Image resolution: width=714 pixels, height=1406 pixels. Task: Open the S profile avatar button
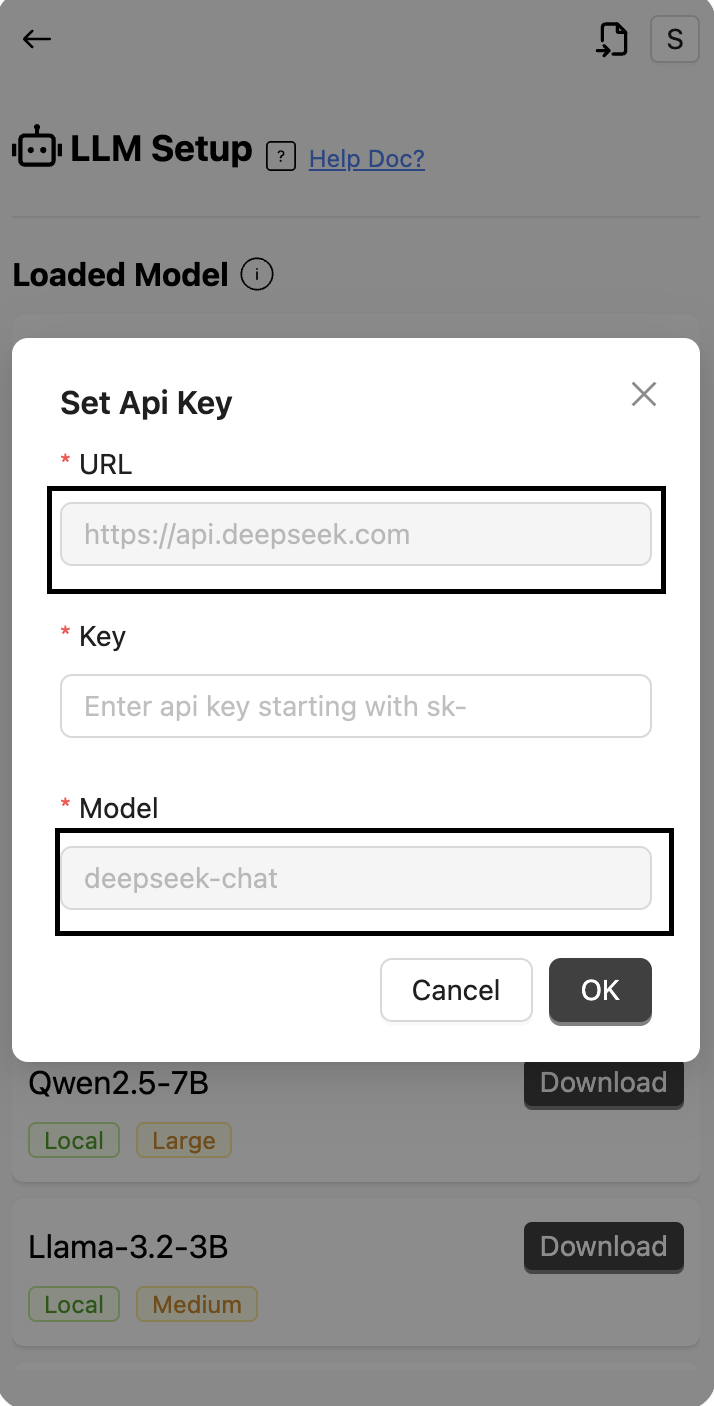[x=674, y=39]
